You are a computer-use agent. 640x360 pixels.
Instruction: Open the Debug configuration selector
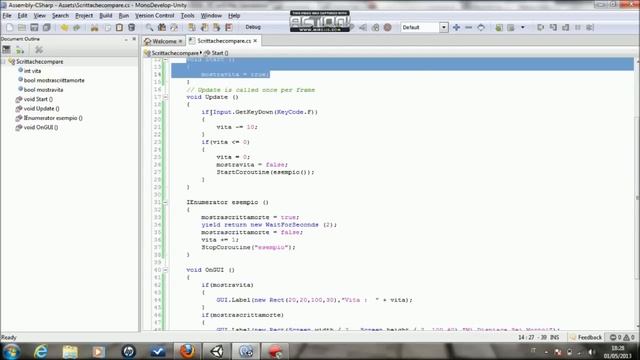(x=253, y=27)
